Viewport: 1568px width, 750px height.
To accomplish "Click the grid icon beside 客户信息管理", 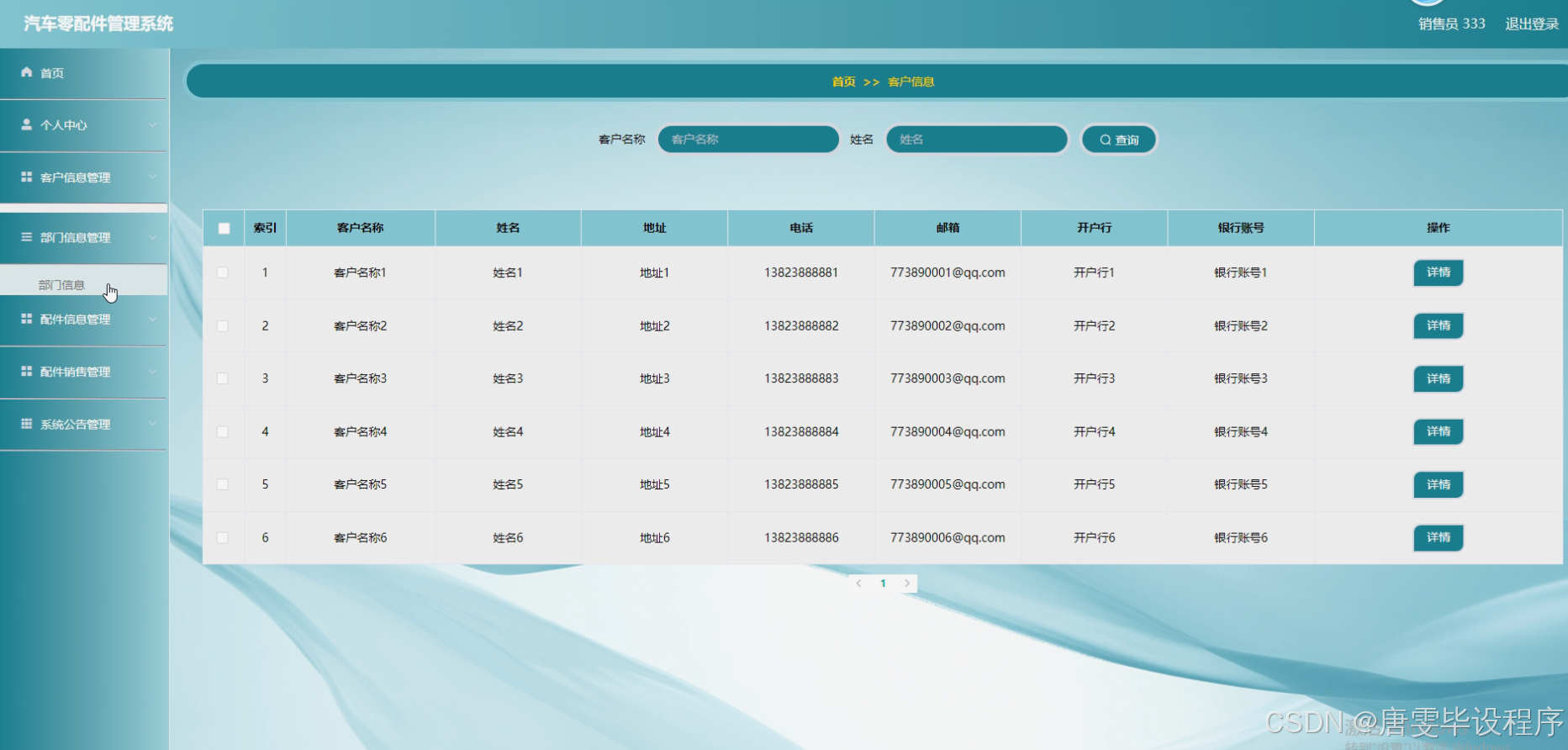I will [x=27, y=177].
